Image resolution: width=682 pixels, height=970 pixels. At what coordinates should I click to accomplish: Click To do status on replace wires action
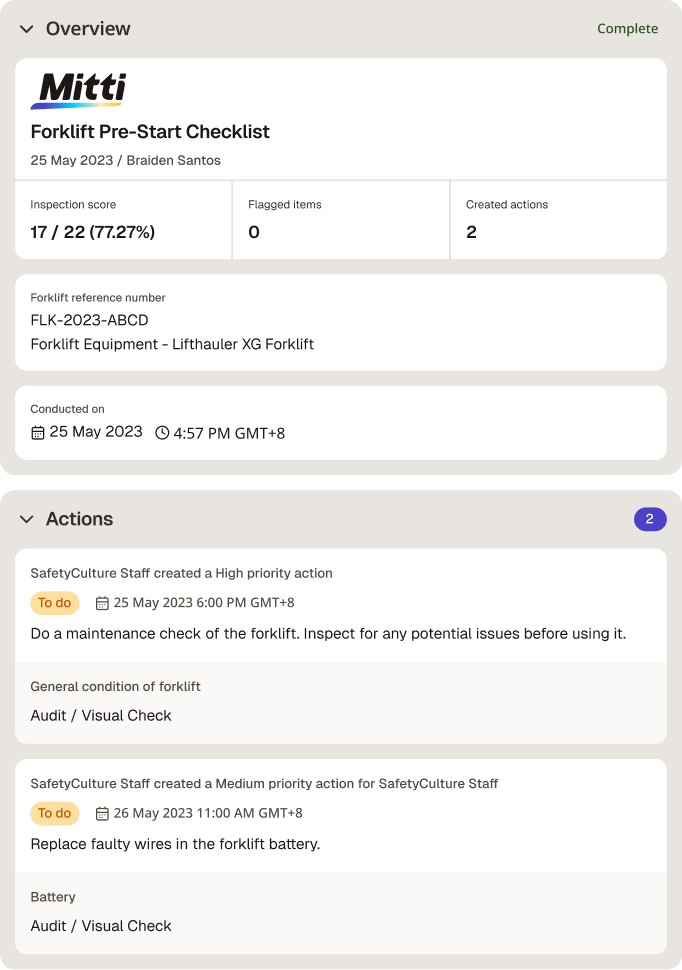[x=54, y=813]
